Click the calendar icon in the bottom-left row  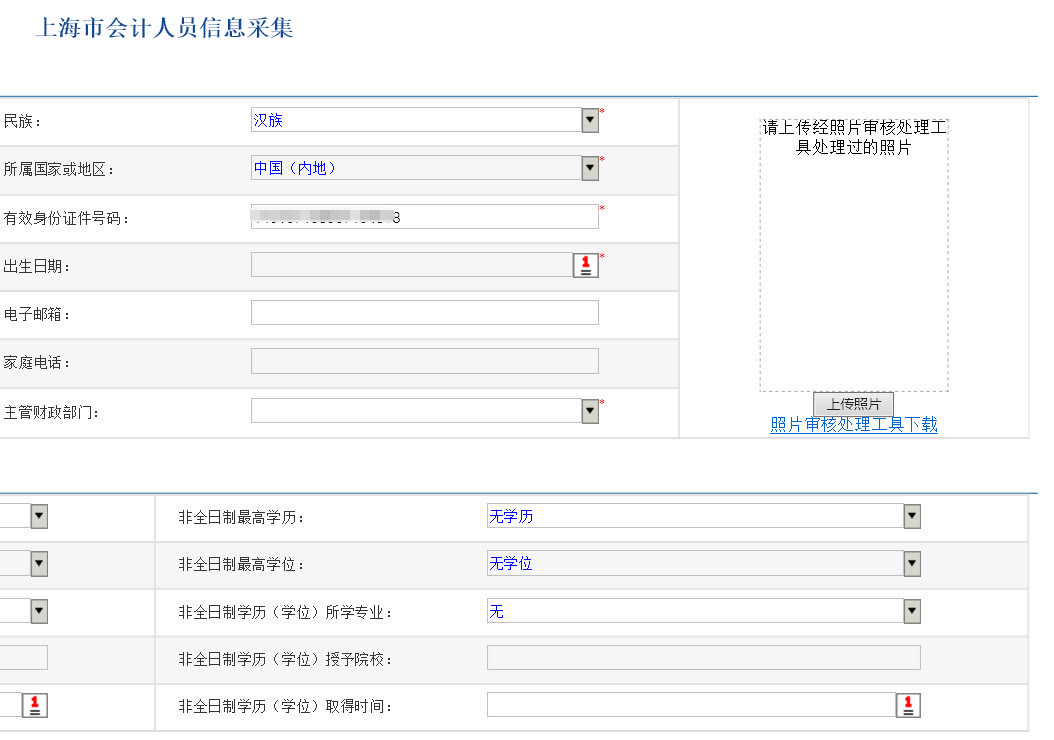pos(34,705)
